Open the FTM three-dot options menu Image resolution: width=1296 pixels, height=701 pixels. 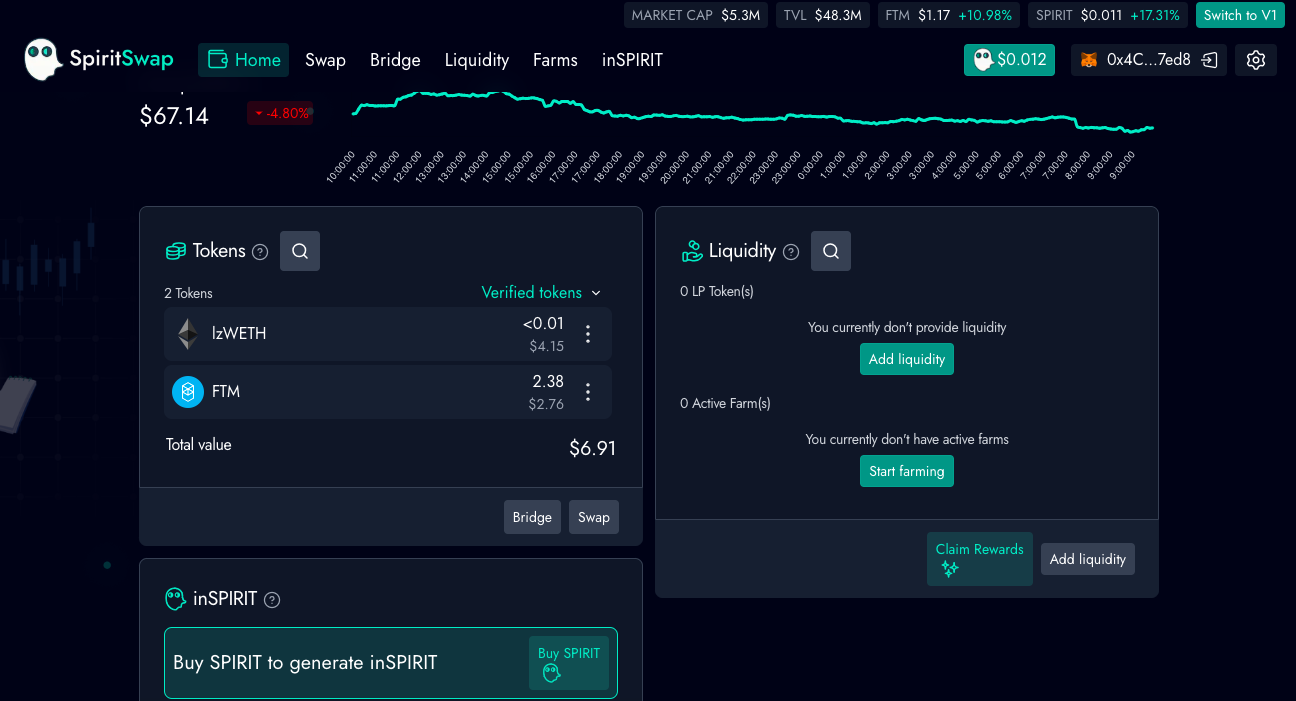[x=588, y=392]
